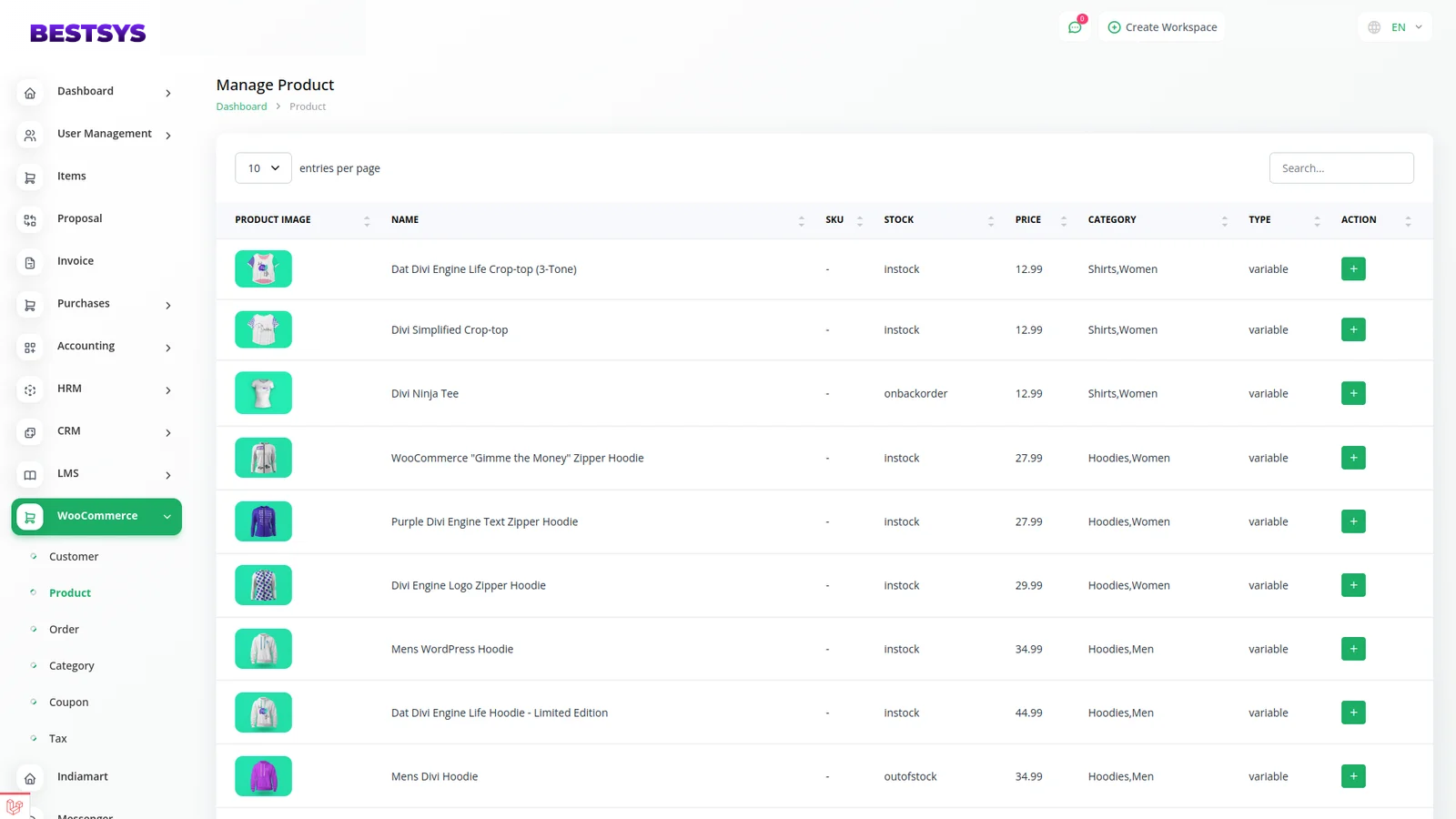Viewport: 1456px width, 819px height.
Task: Click the globe language icon
Action: click(x=1374, y=27)
